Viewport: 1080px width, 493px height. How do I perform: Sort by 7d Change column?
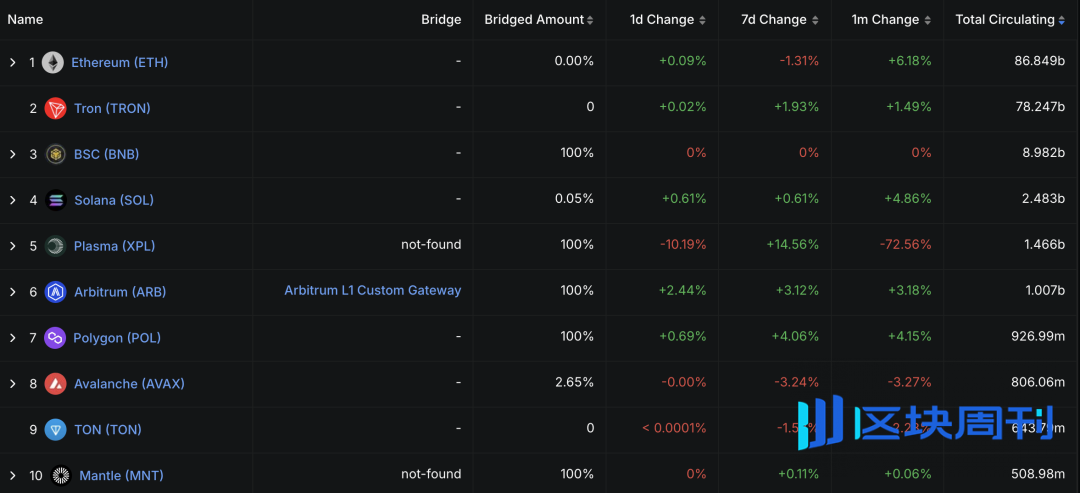coord(780,20)
